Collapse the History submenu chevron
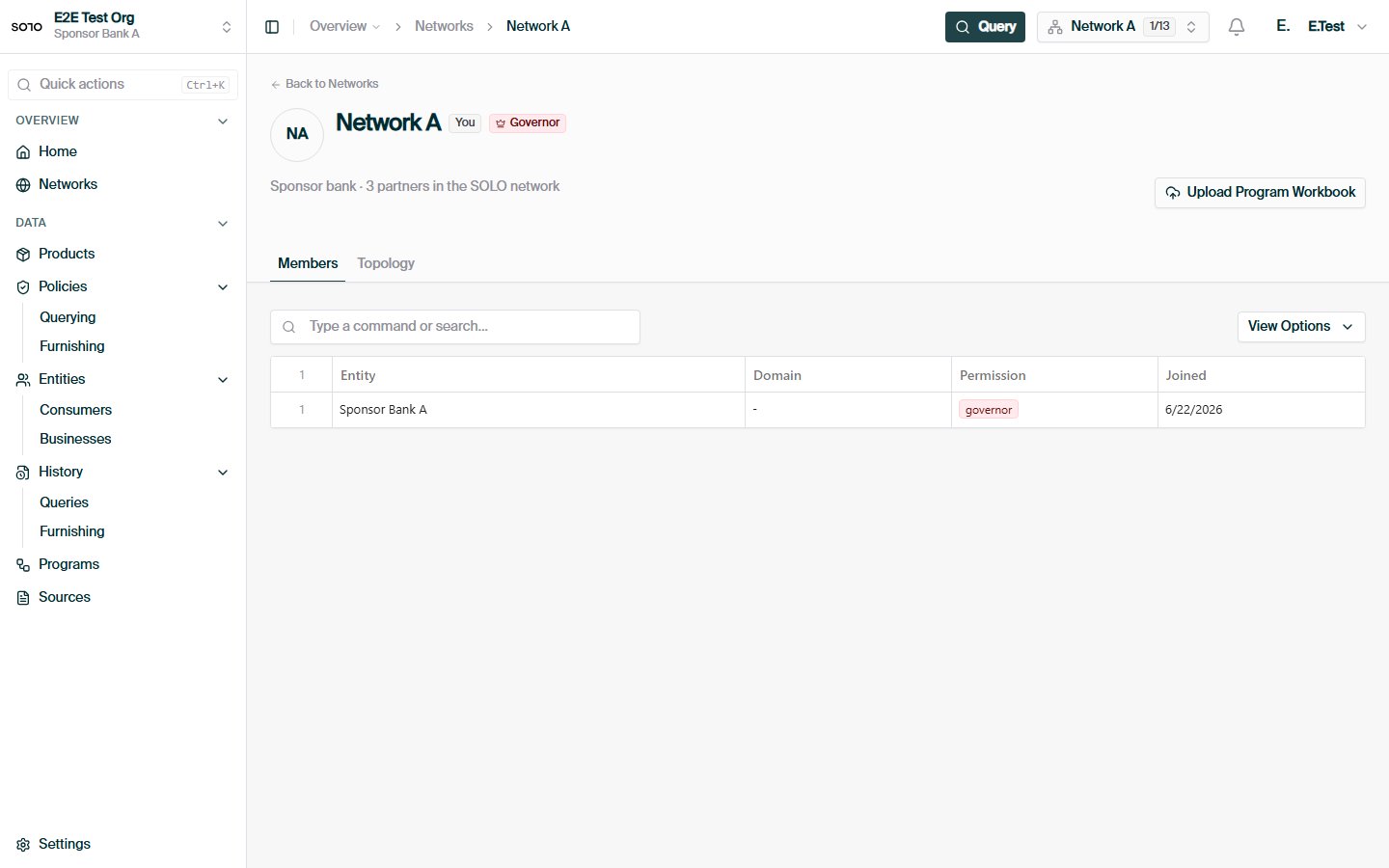This screenshot has height=868, width=1389. 223,473
